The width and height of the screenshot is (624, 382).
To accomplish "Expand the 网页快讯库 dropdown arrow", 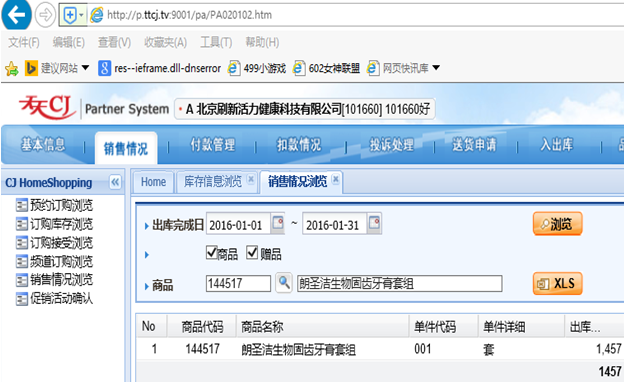I will (436, 68).
